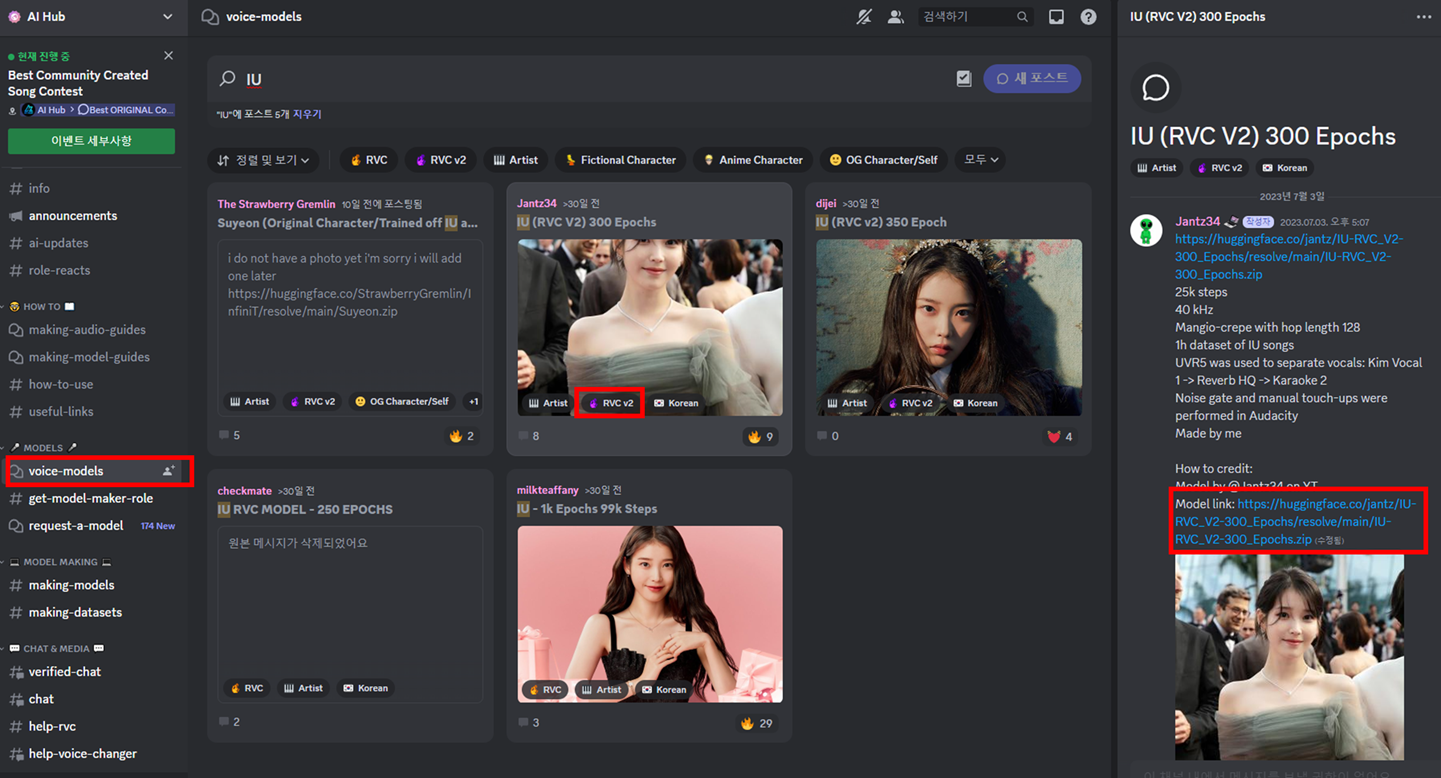This screenshot has height=778, width=1441.
Task: Open more options for the IU post panel
Action: [1423, 17]
